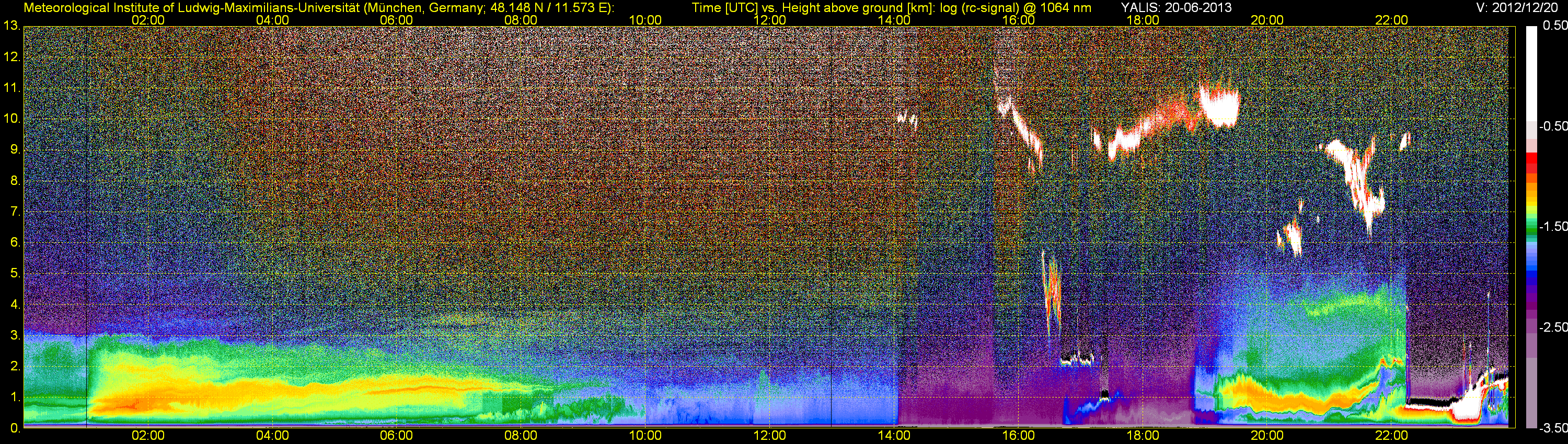Viewport: 1568px width, 444px height.
Task: Pick the 20:00 tick label on the bottom axis
Action: (x=1267, y=436)
